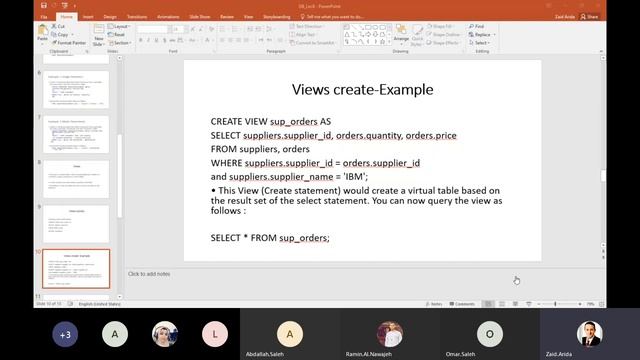Expand the shapes gallery more arrow
The width and height of the screenshot is (640, 360).
pos(389,42)
